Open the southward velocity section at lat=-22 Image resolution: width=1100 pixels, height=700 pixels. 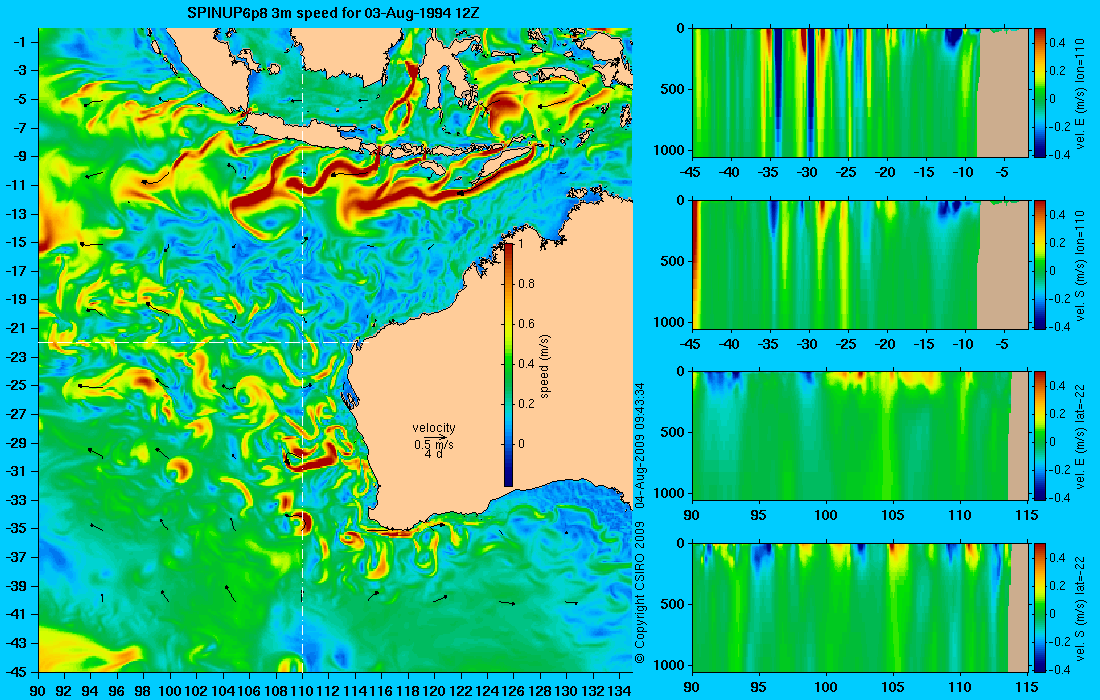coord(861,607)
